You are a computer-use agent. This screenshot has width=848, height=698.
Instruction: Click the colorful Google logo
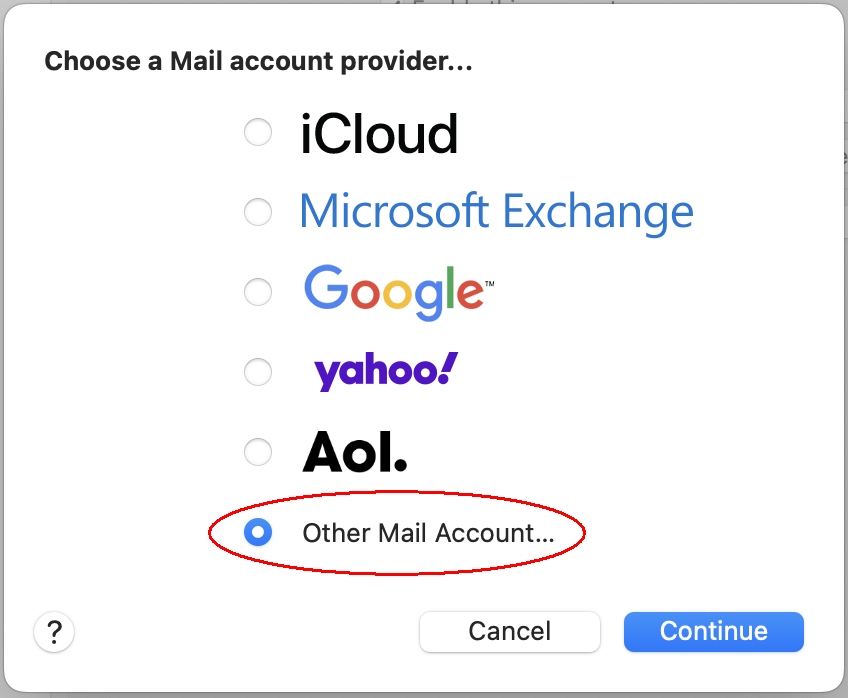point(393,292)
